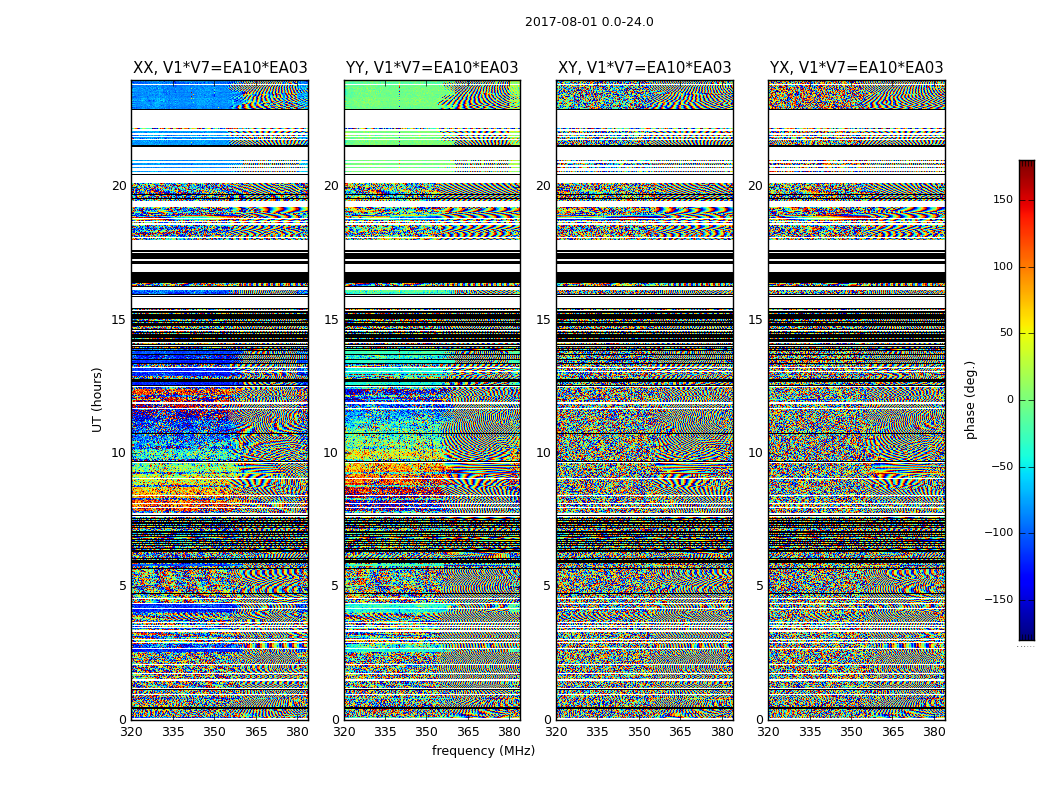Click inside the YX phase waterfall plot

coord(856,400)
